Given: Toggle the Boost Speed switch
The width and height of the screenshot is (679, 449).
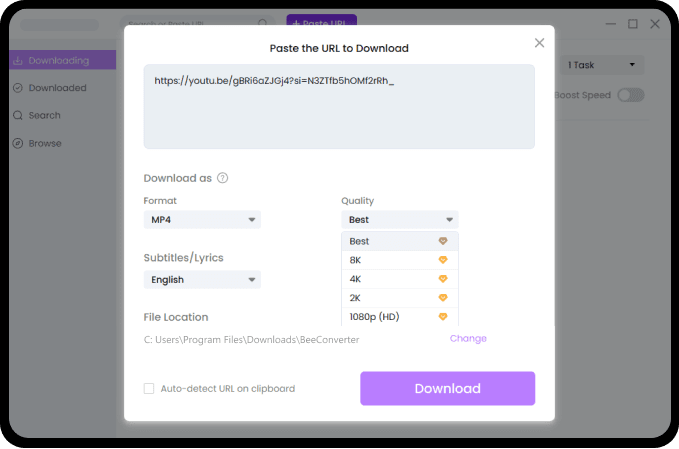Looking at the screenshot, I should point(631,95).
